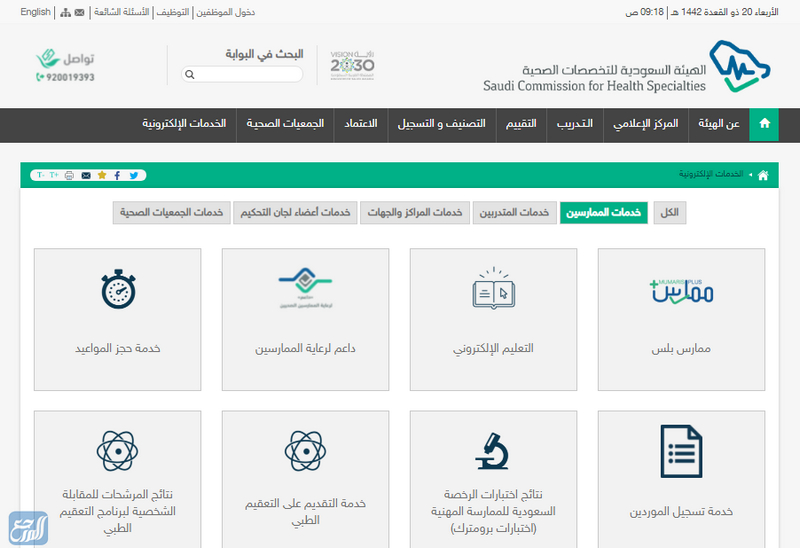Print the page using printer icon
This screenshot has height=548, width=800.
[x=69, y=176]
